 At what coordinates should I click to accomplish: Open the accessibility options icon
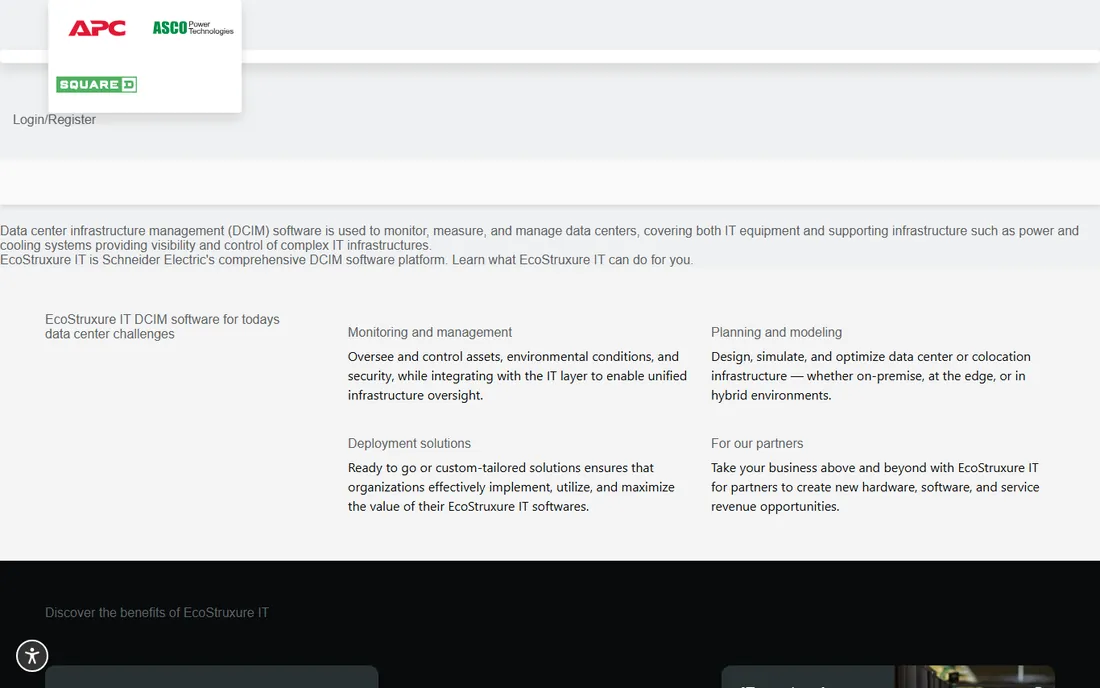tap(32, 656)
